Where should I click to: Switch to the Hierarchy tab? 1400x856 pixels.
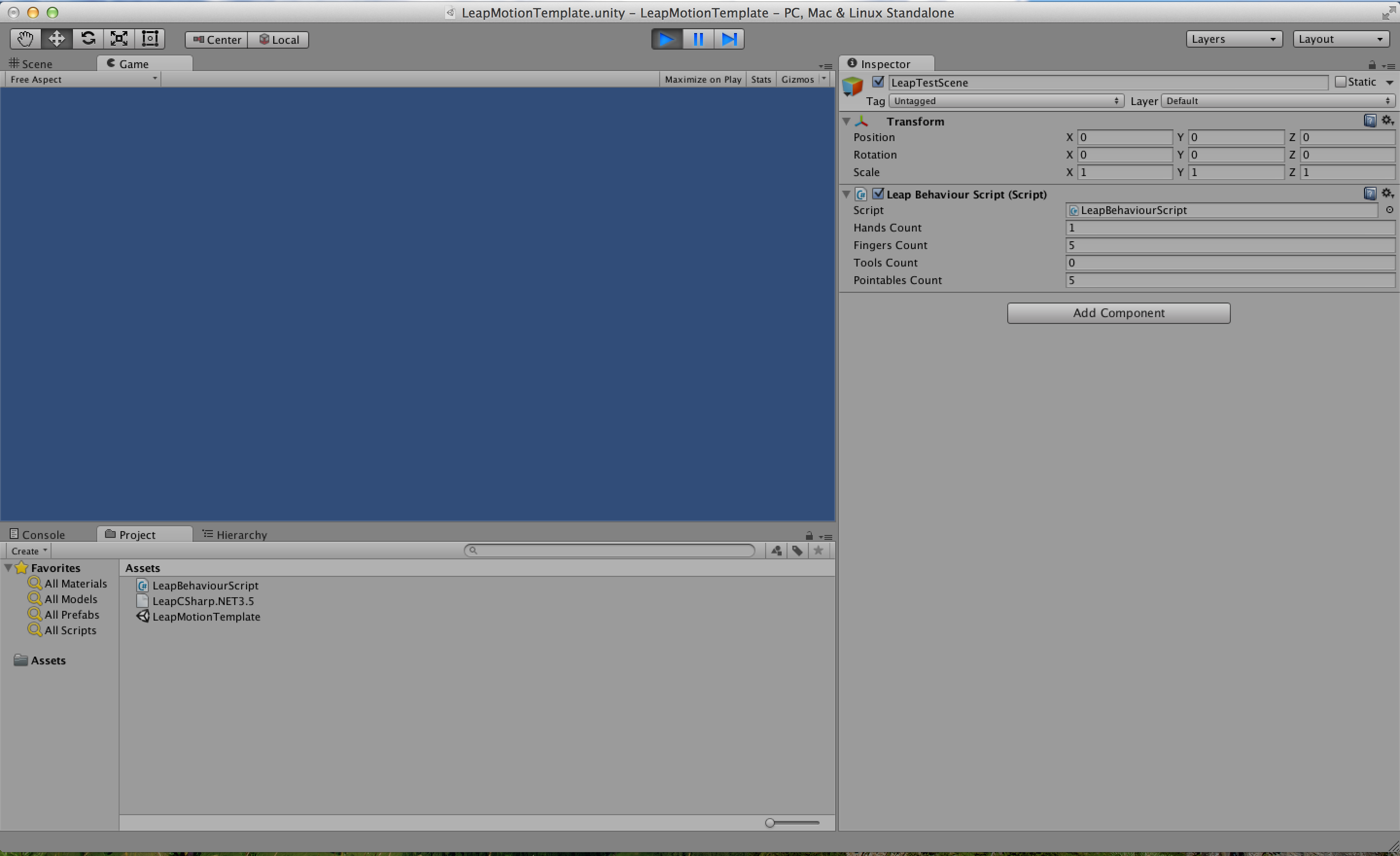click(x=235, y=535)
